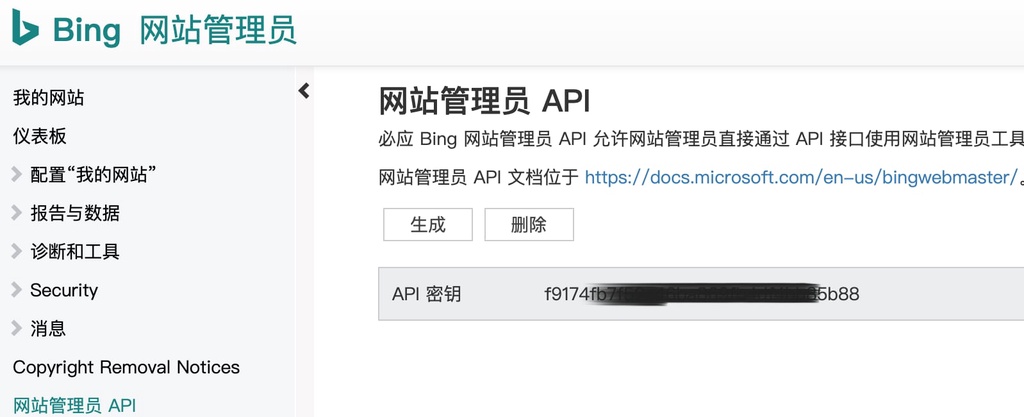1024x417 pixels.
Task: Open the 诊断和工具 menu label
Action: click(x=75, y=251)
